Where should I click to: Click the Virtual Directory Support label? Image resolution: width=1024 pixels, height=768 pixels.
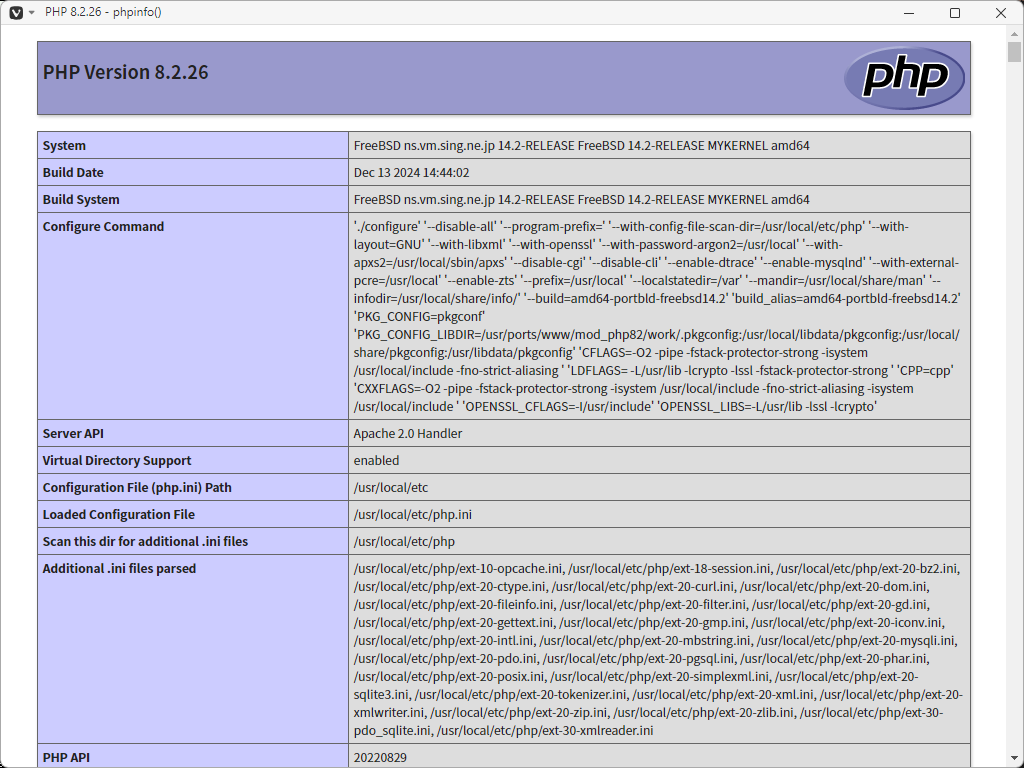(117, 460)
